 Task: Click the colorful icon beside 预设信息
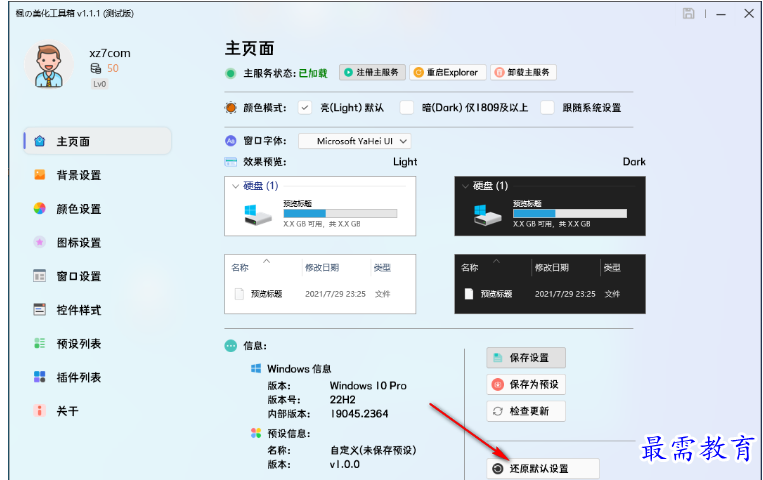[256, 433]
